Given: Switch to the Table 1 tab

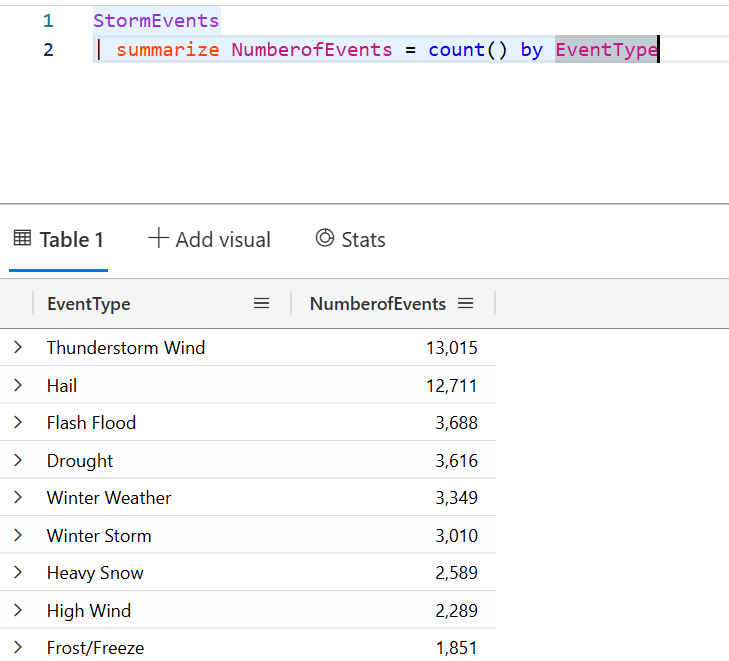Looking at the screenshot, I should (x=59, y=240).
